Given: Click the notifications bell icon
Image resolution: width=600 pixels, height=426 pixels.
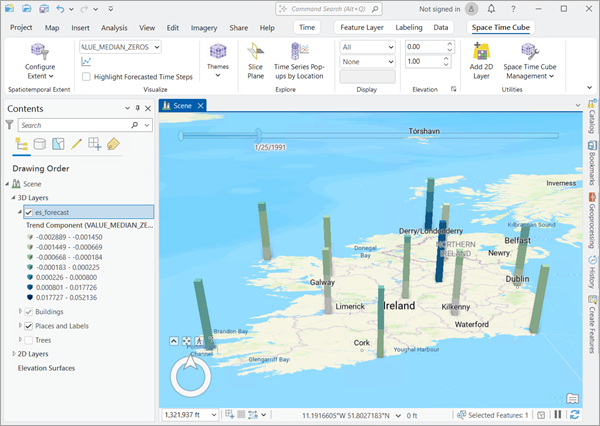Looking at the screenshot, I should point(491,9).
